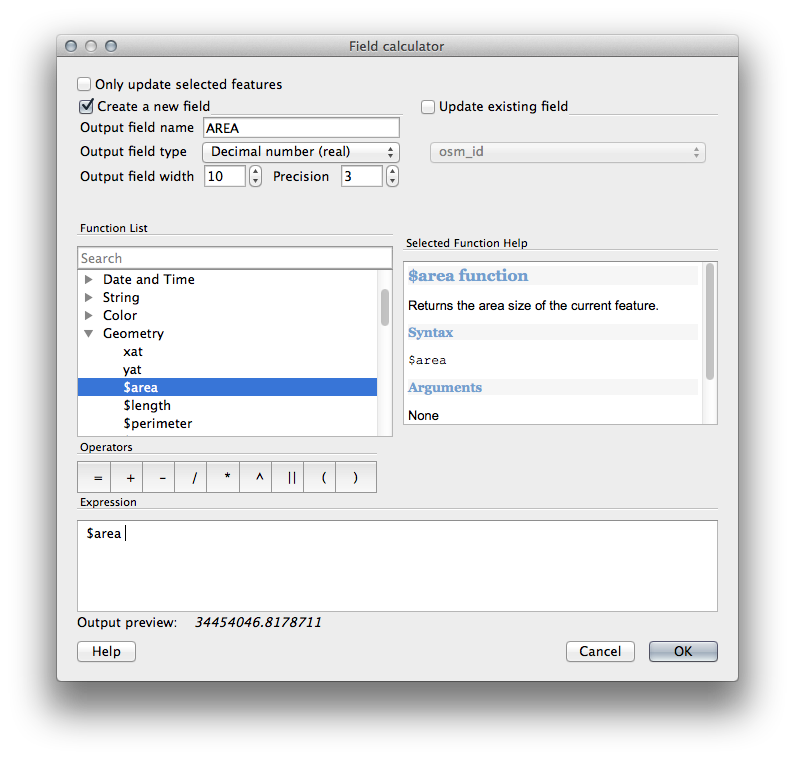Click the minus operator button
This screenshot has height=760, width=795.
point(162,478)
